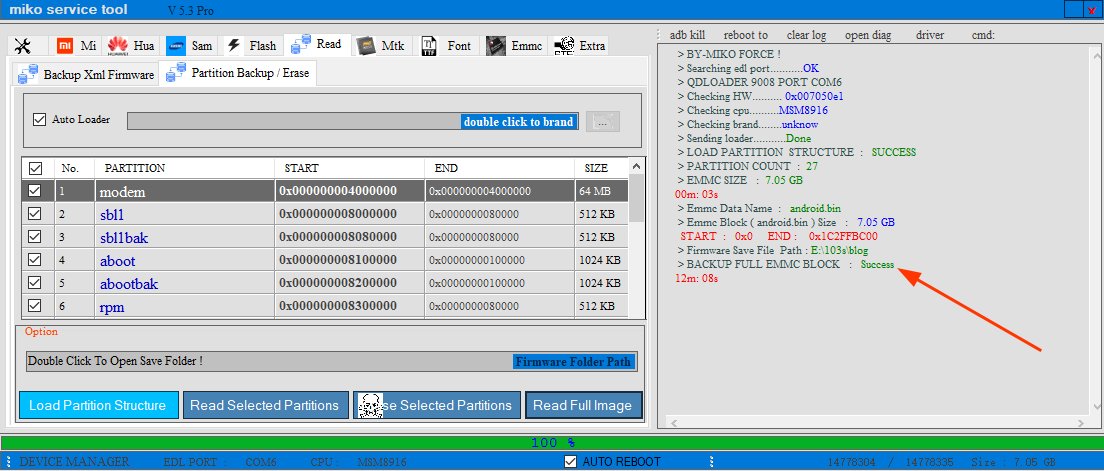Click Read Selected Partitions button
This screenshot has width=1104, height=471.
[265, 406]
